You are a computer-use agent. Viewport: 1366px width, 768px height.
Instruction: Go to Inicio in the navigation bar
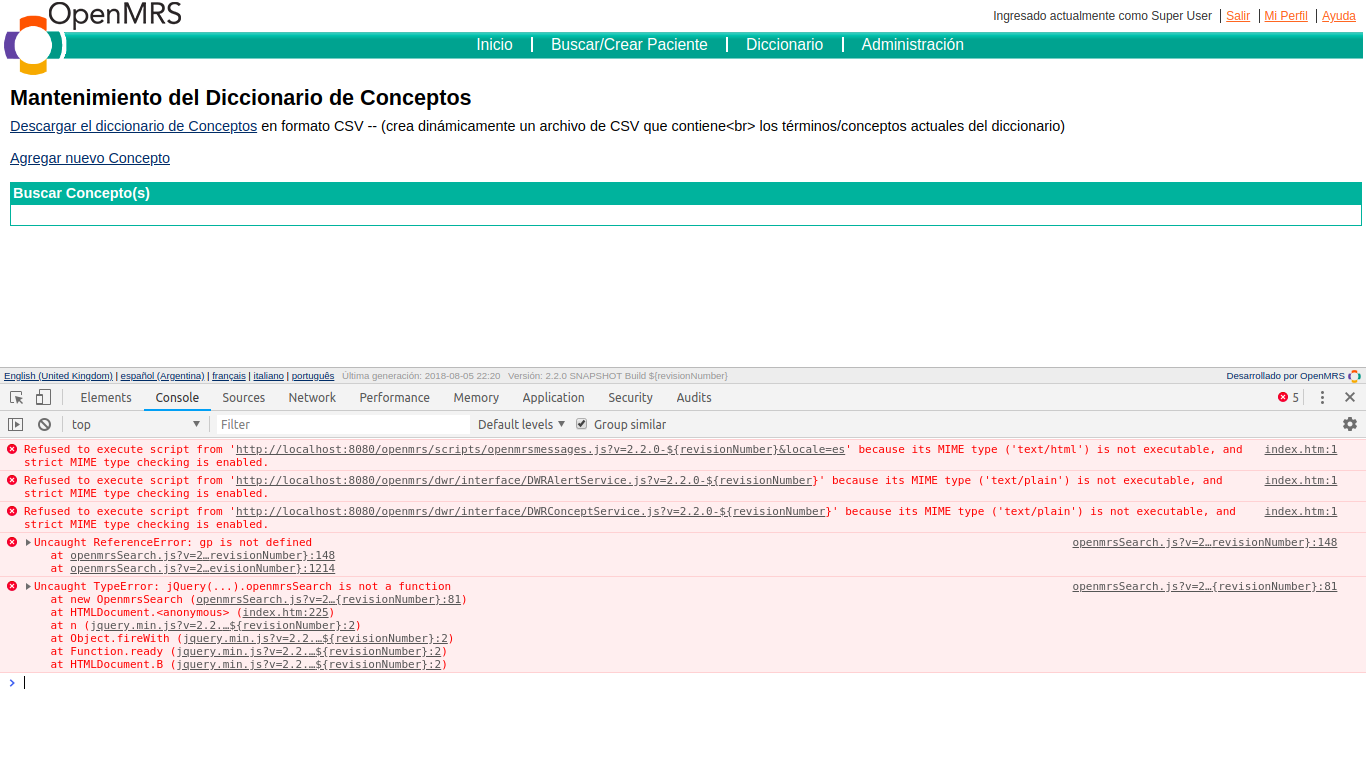494,45
